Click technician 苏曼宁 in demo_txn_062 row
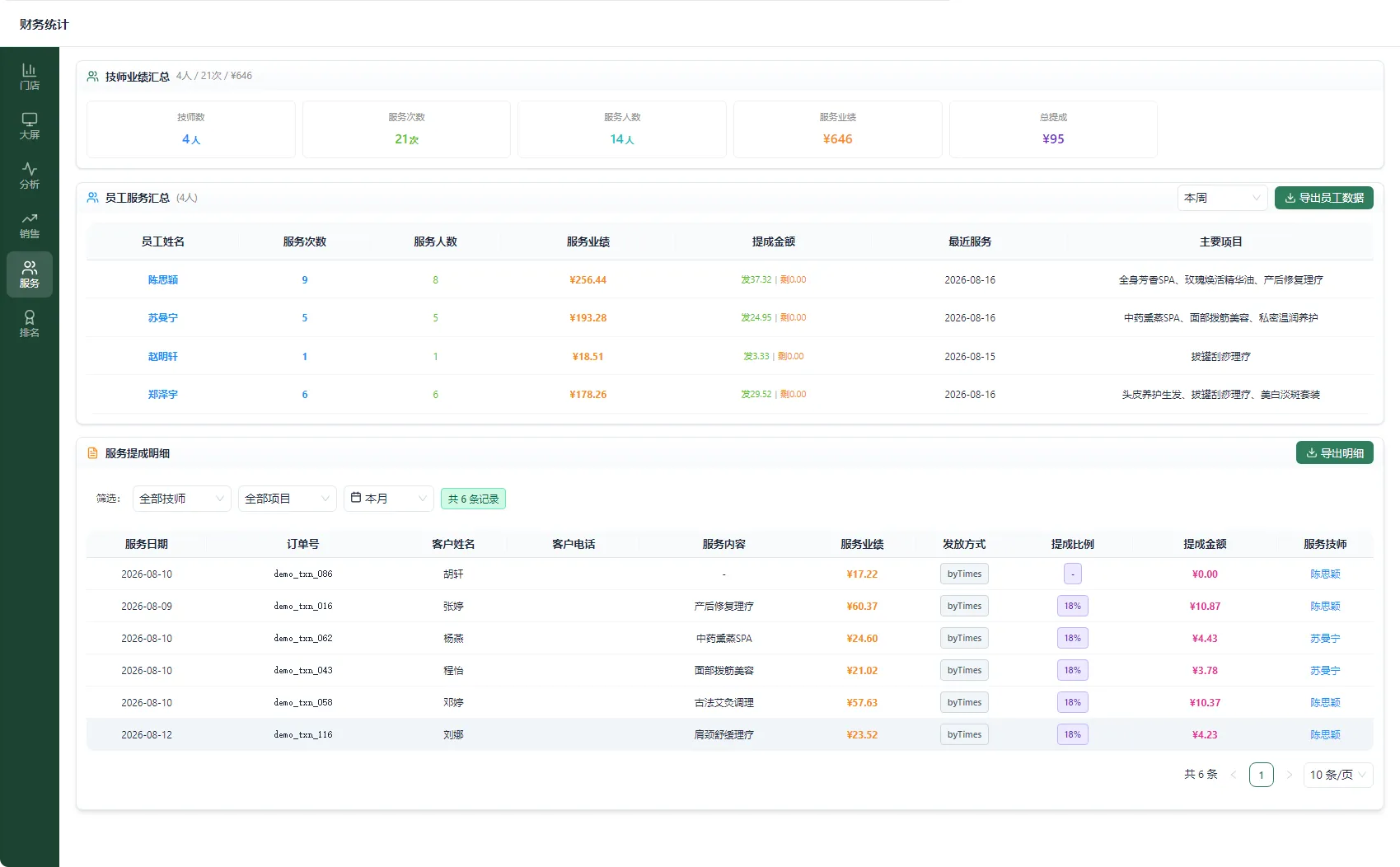This screenshot has height=867, width=1400. (x=1325, y=639)
